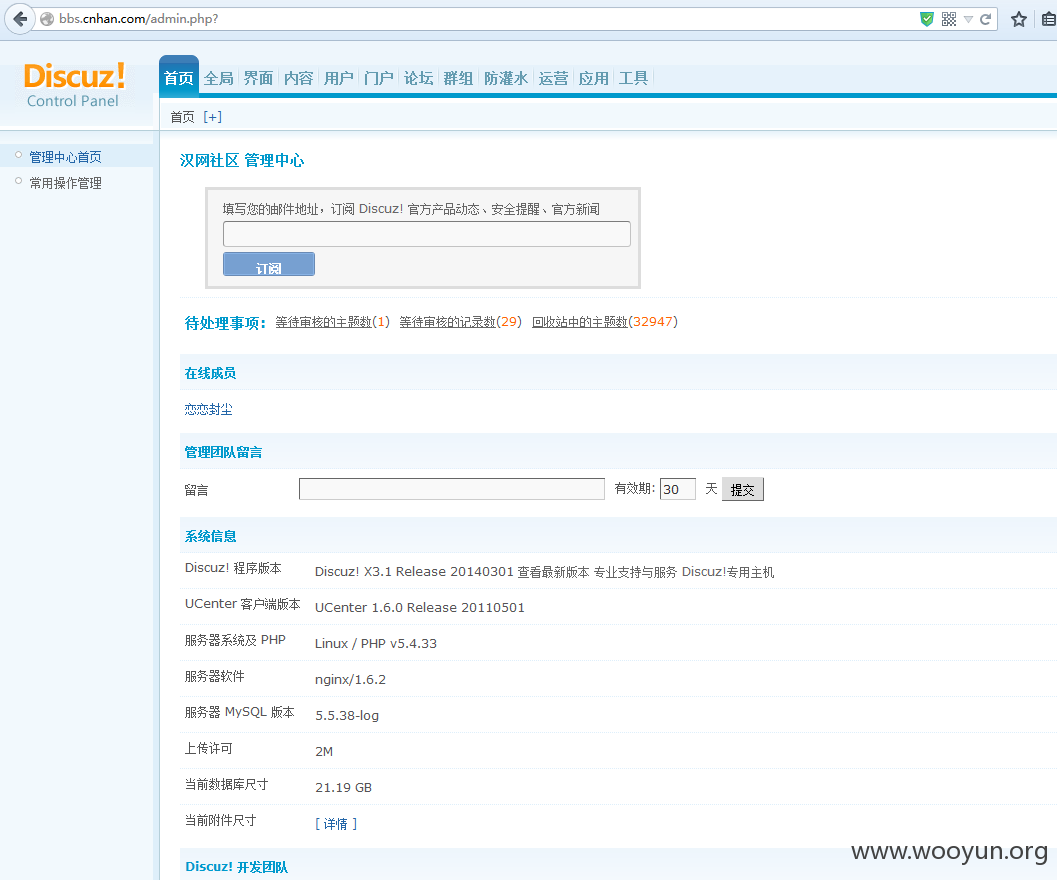Click the Discuz! Control Panel logo
The image size is (1057, 880).
click(73, 86)
